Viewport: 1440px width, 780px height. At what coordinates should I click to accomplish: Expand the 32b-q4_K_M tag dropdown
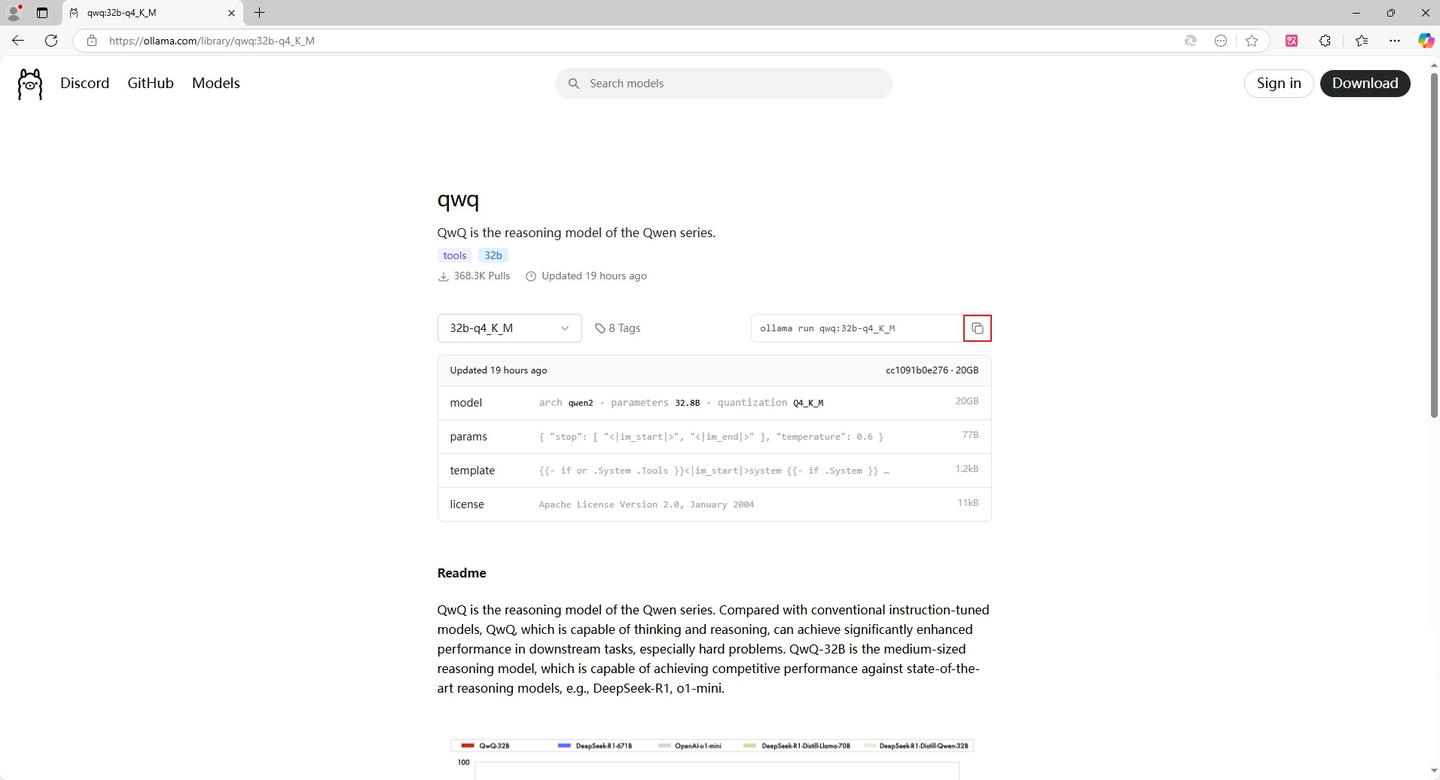[x=509, y=328]
